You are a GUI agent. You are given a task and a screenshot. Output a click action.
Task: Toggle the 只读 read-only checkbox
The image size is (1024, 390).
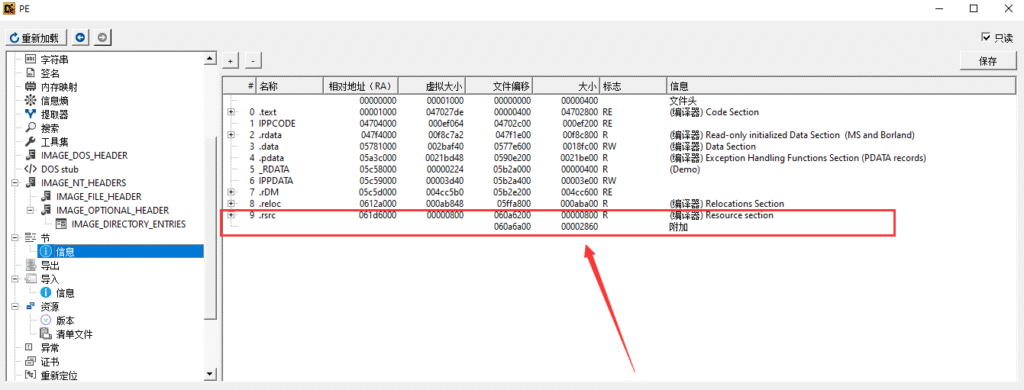coord(986,38)
